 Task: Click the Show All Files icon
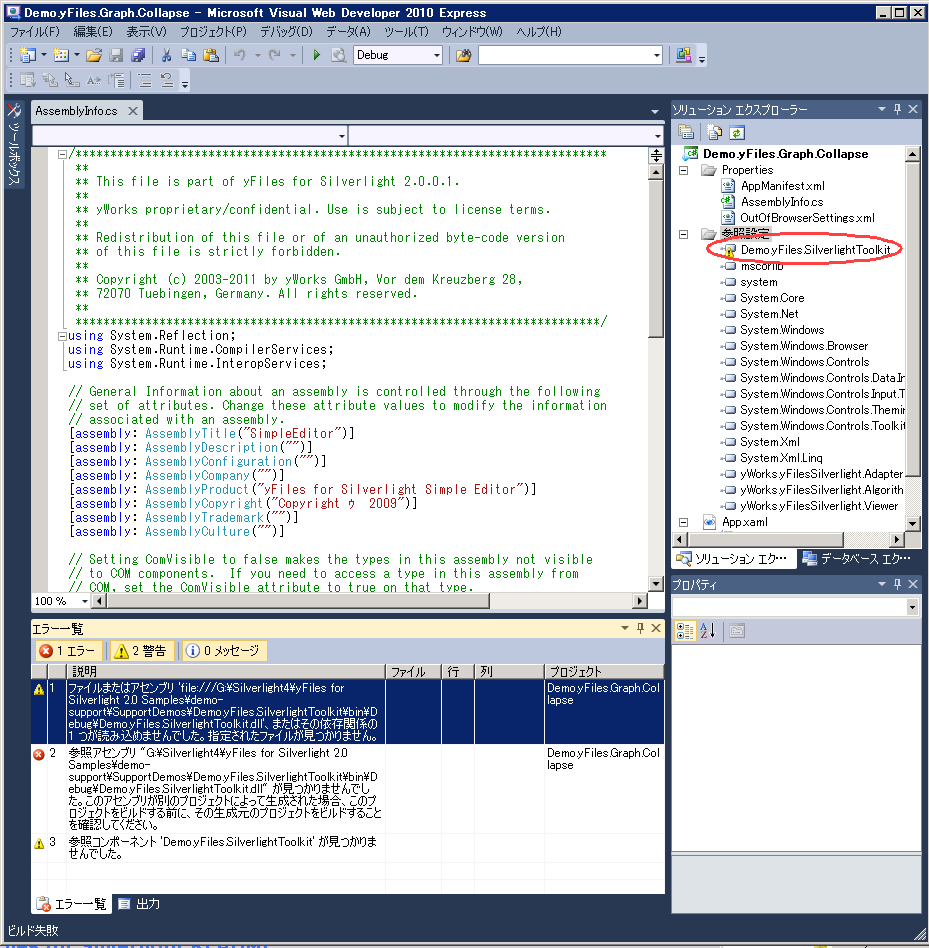coord(715,132)
